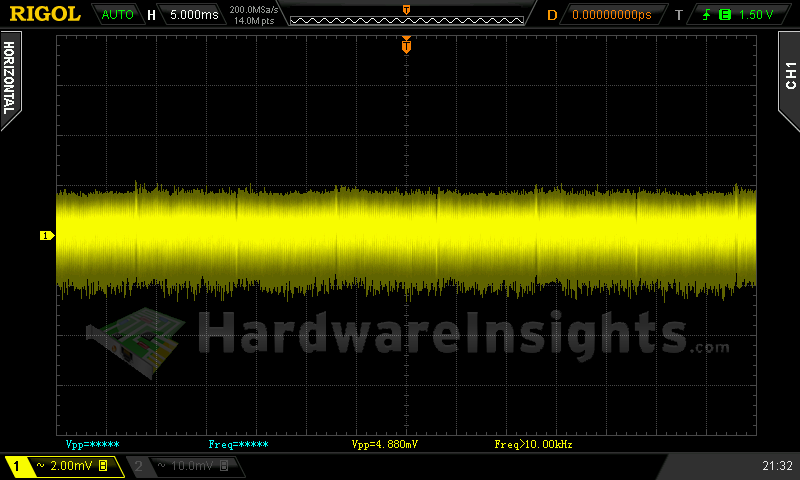
Task: Click the rising edge trigger slope icon
Action: click(706, 15)
